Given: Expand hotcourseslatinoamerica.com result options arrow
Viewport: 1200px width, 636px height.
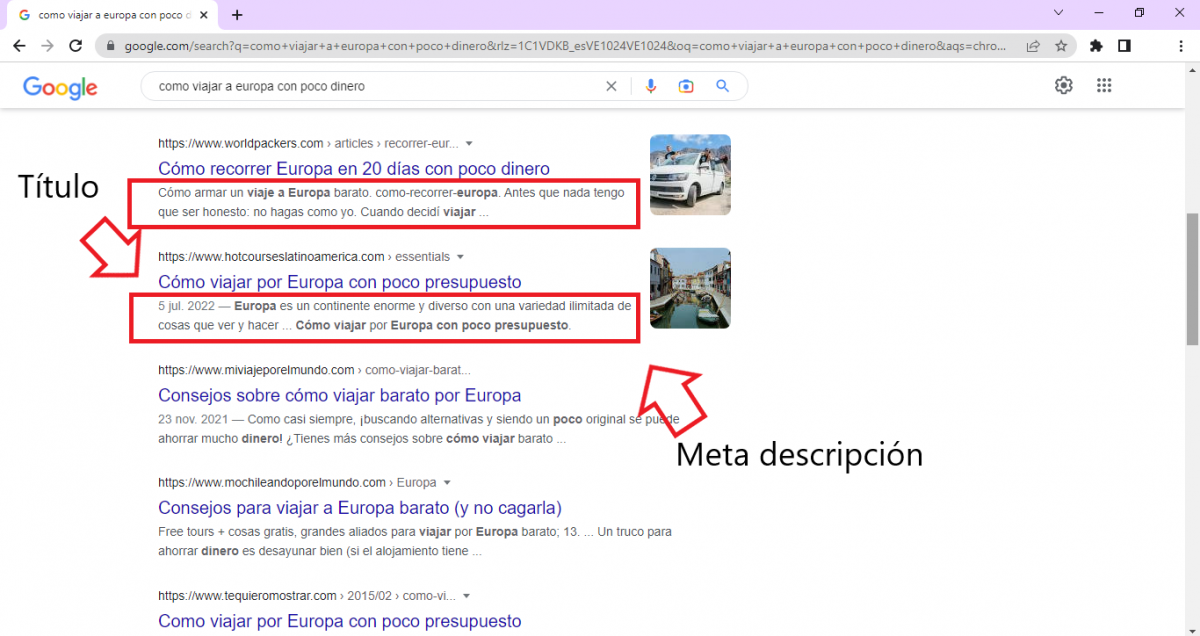Looking at the screenshot, I should 460,257.
